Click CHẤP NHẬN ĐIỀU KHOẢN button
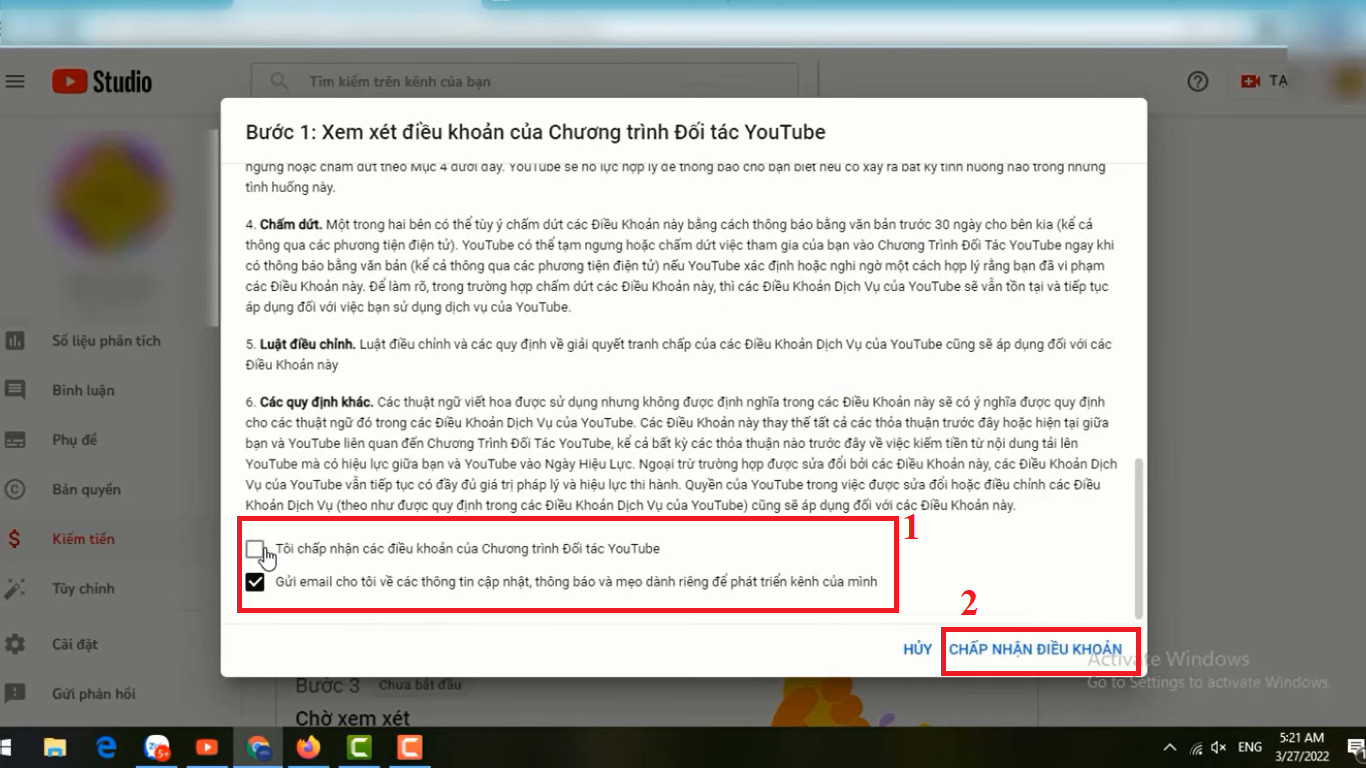Image resolution: width=1366 pixels, height=768 pixels. tap(1035, 649)
